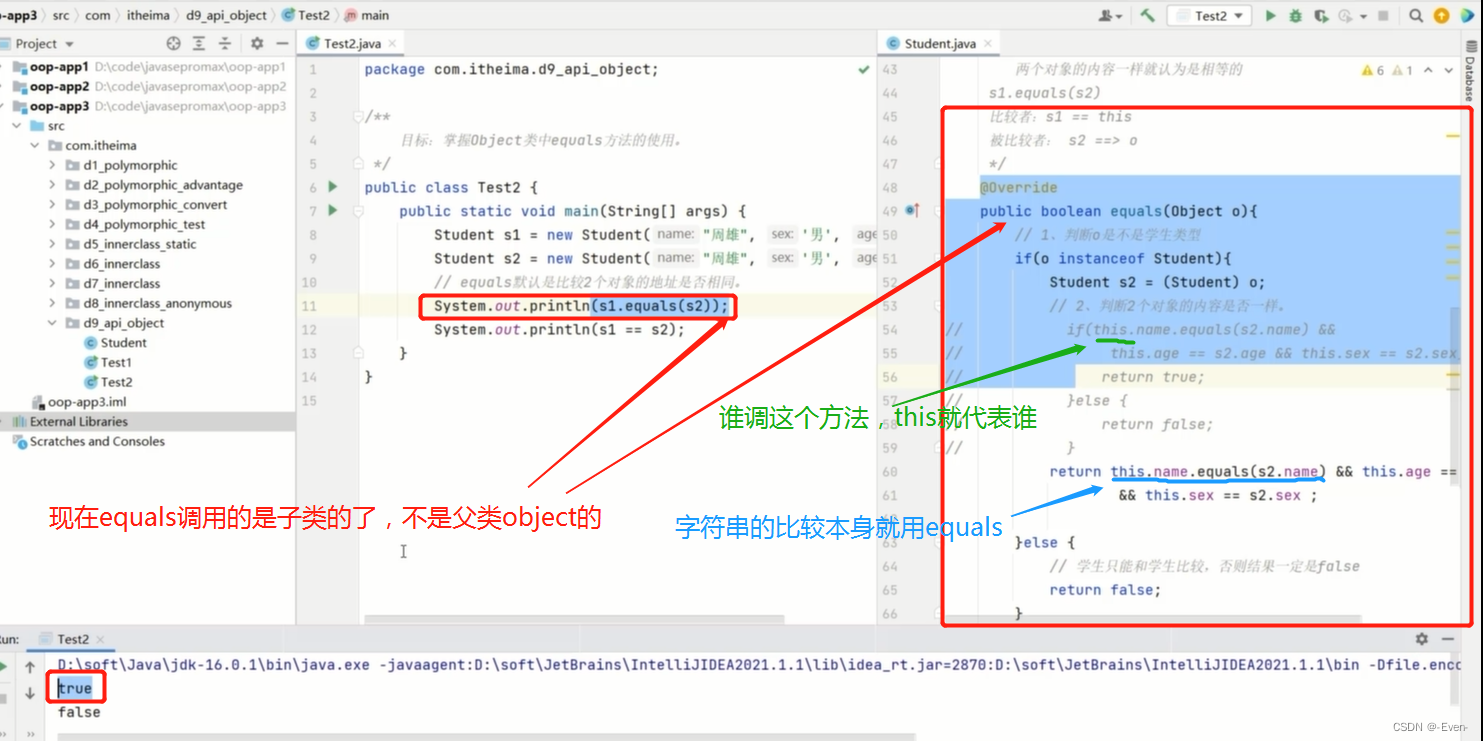Click the locate opened file target icon
The height and width of the screenshot is (741, 1483).
(x=174, y=43)
